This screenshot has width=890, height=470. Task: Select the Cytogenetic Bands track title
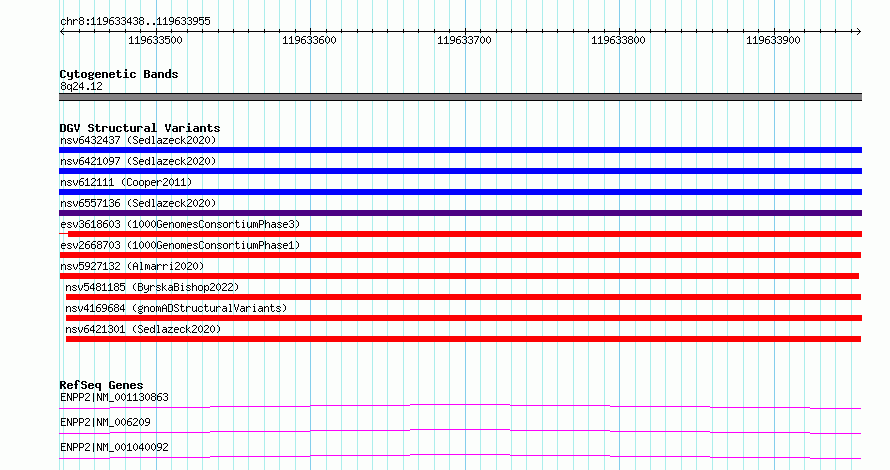(x=119, y=74)
